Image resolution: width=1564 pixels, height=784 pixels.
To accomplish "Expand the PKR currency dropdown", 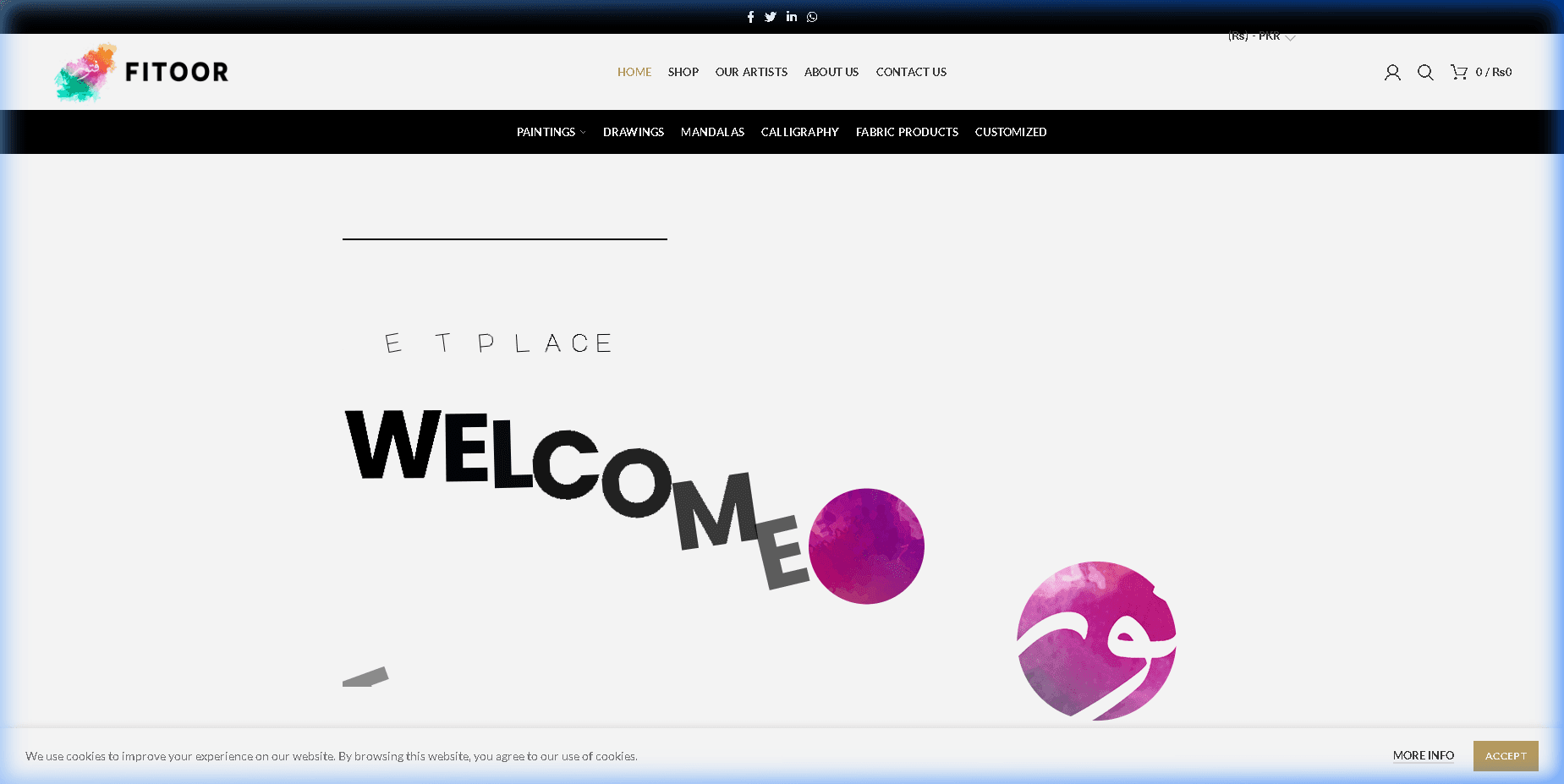I will click(x=1261, y=36).
